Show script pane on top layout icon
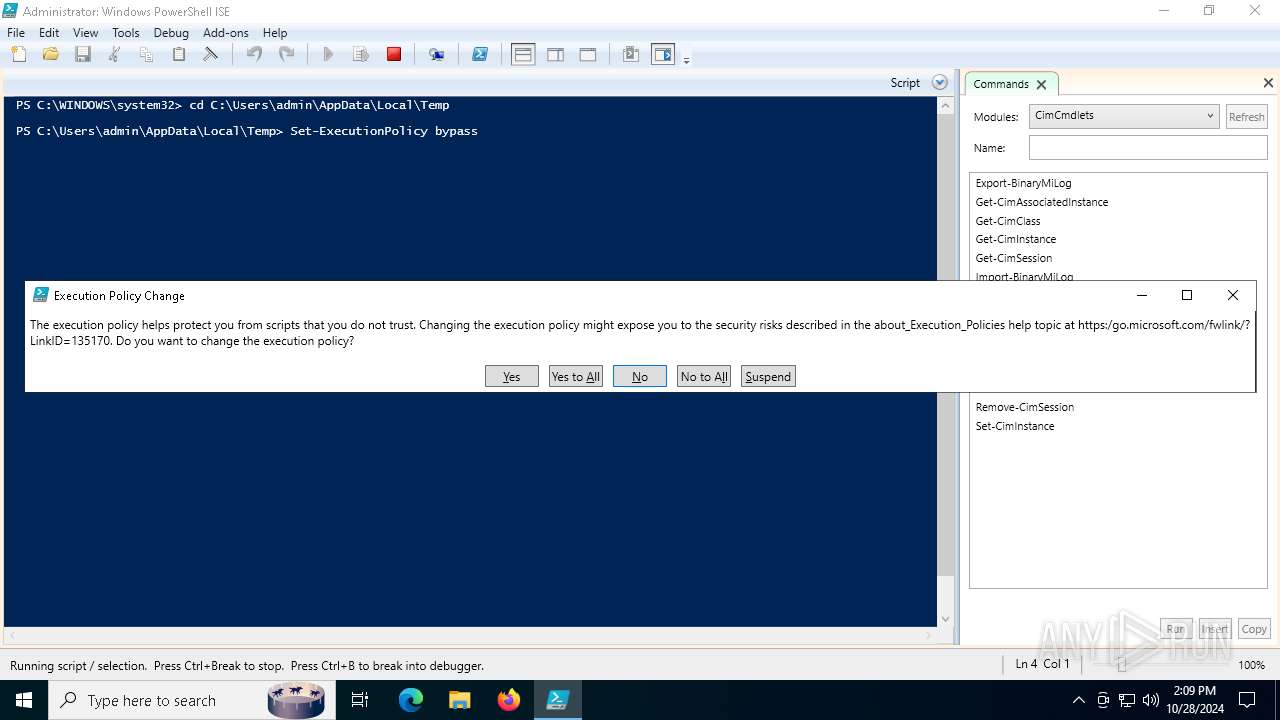 tap(523, 54)
